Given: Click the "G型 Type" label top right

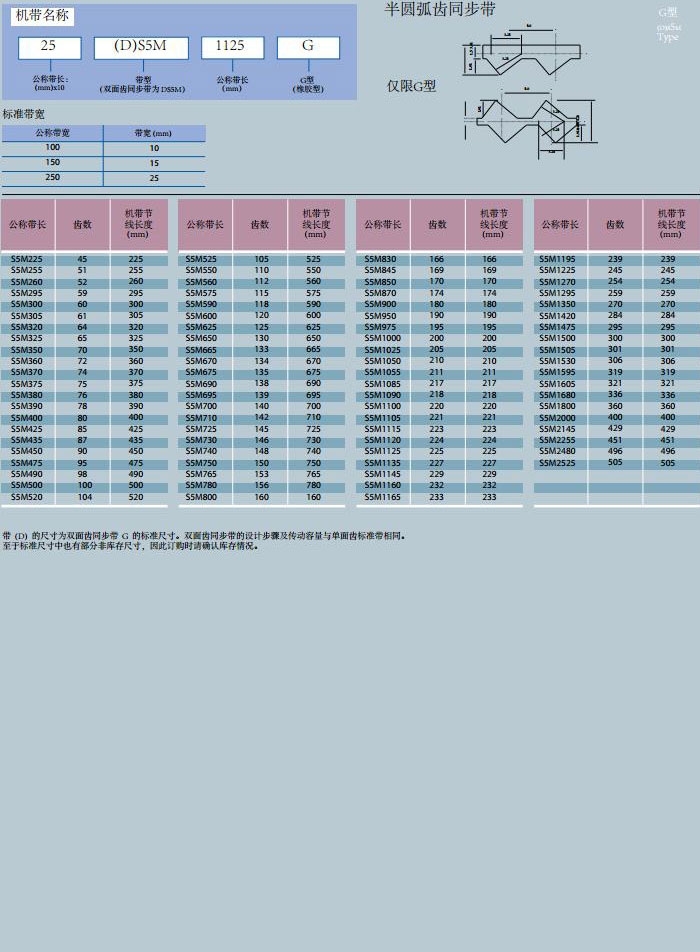Looking at the screenshot, I should 668,25.
